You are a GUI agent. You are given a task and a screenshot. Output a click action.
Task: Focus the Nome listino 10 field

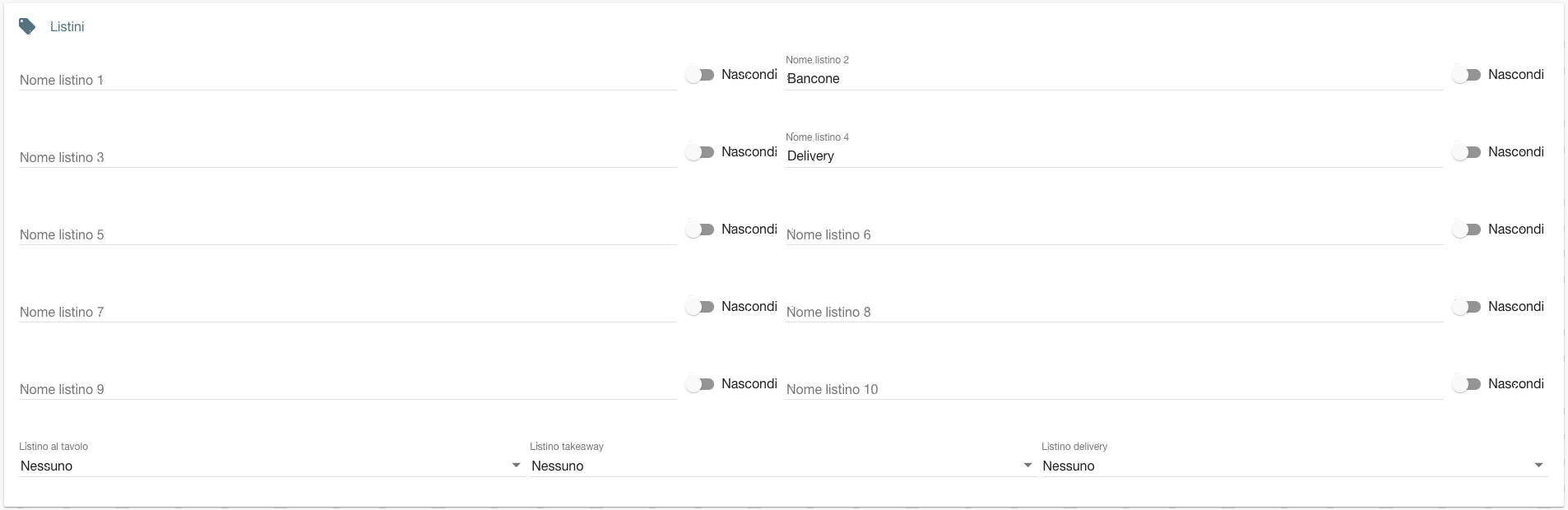pyautogui.click(x=1115, y=389)
